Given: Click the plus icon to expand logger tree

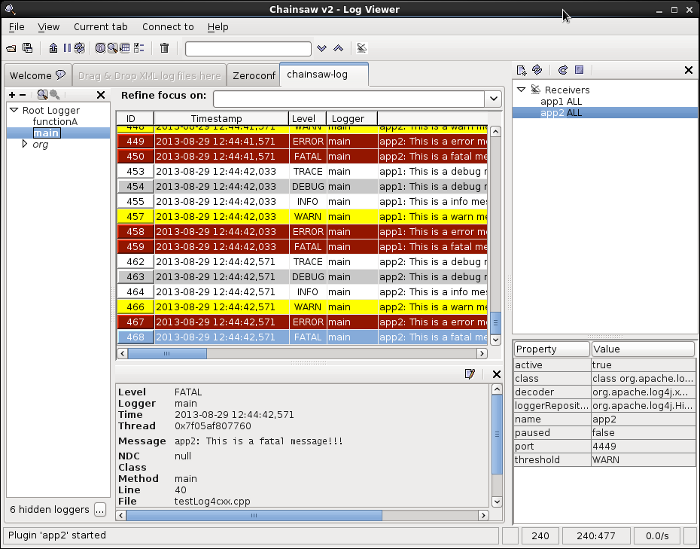Looking at the screenshot, I should point(11,95).
